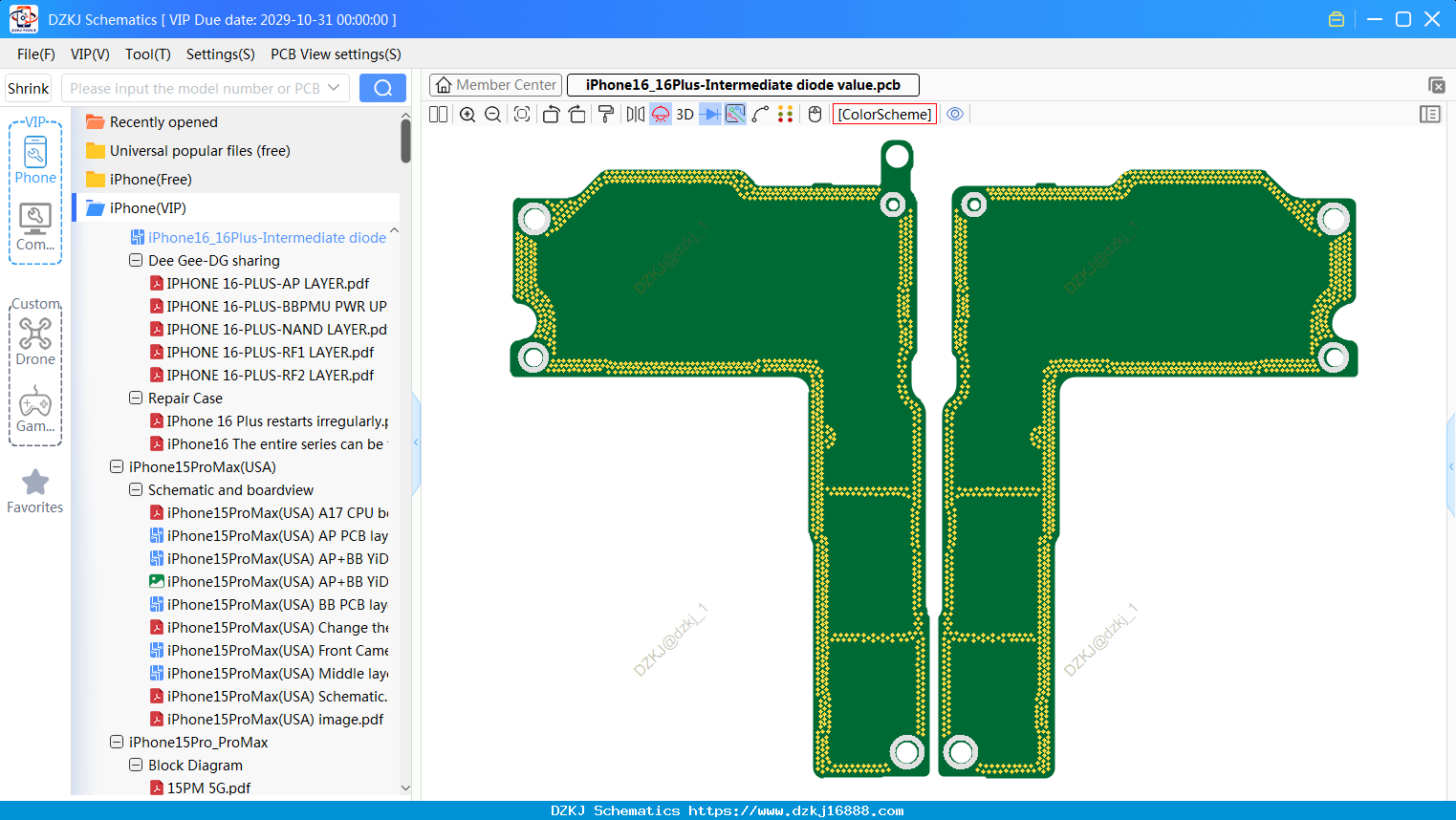Toggle the net routing overlay icon
Screen dimensions: 1456x820
[x=735, y=114]
